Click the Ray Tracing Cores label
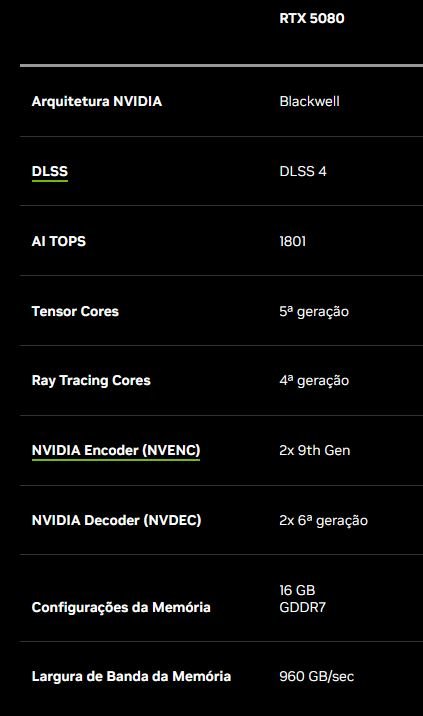 [x=91, y=380]
